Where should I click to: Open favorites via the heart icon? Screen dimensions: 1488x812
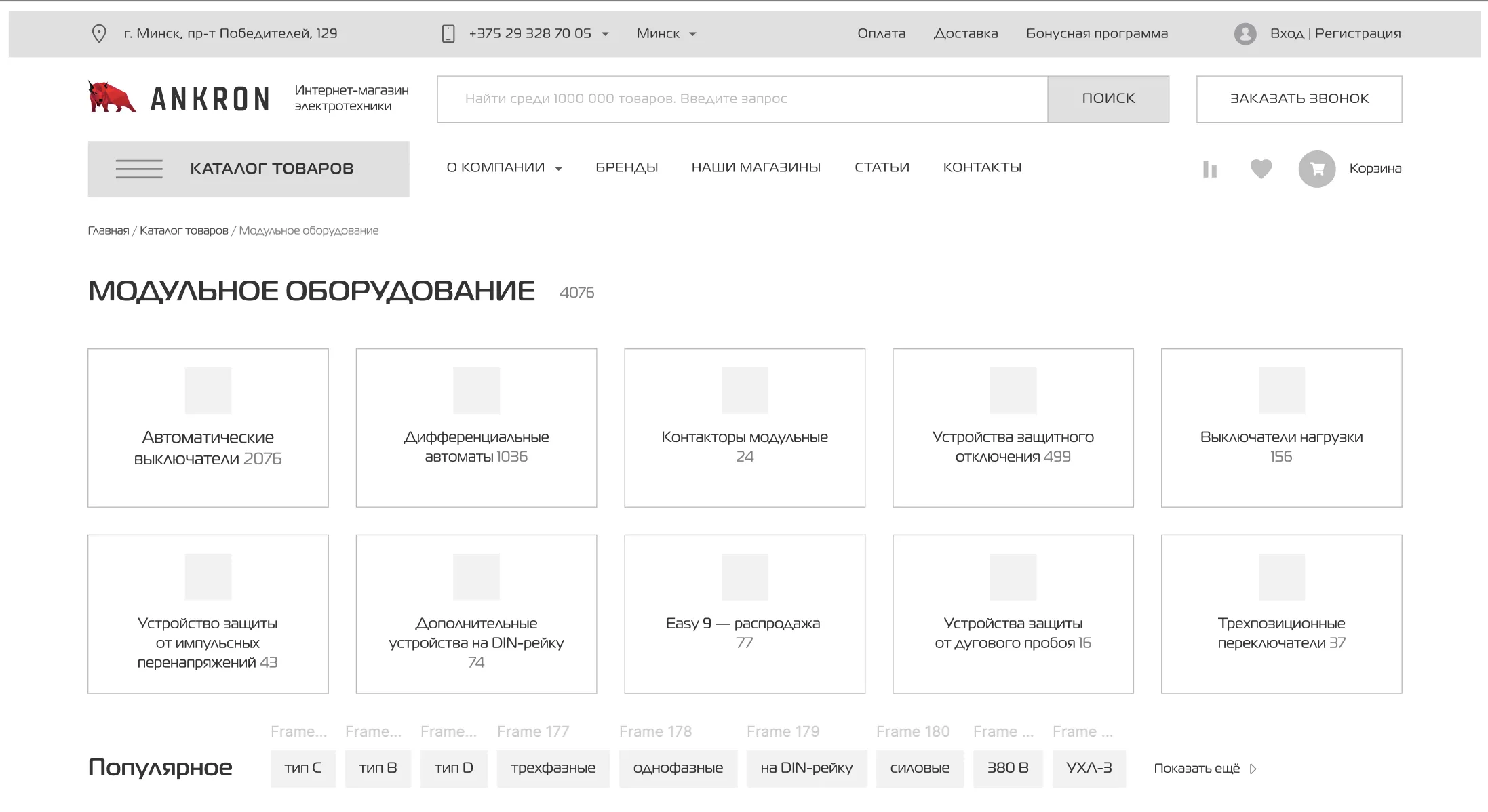pos(1261,169)
